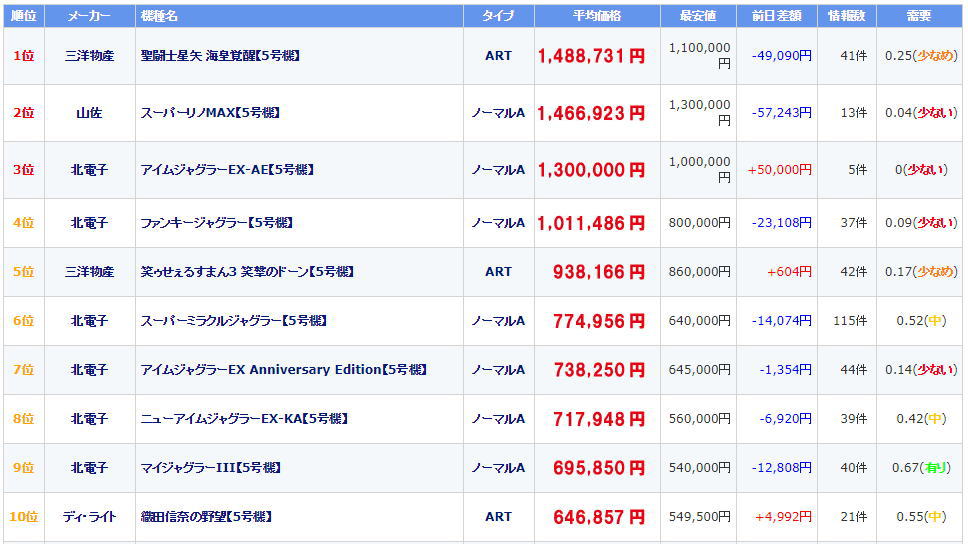Screen dimensions: 968x544
Task: Select average price 774,956円
Action: (599, 321)
